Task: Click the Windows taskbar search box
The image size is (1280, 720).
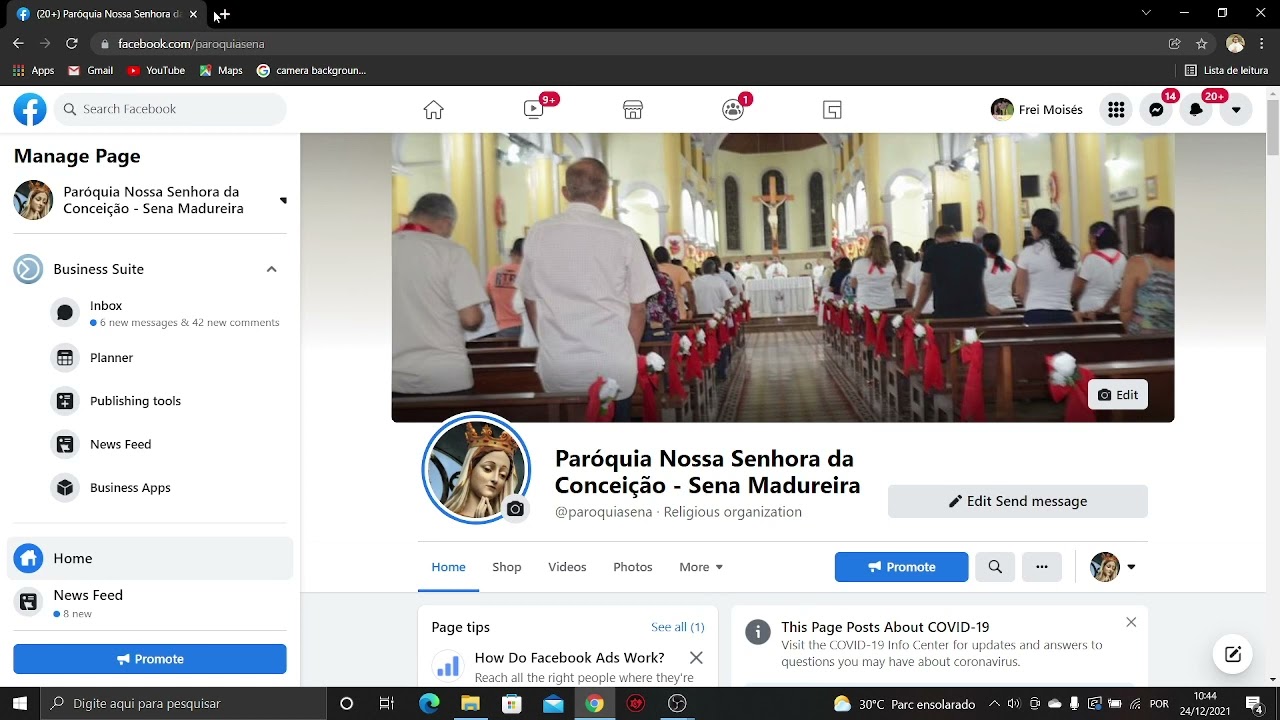Action: (x=183, y=703)
